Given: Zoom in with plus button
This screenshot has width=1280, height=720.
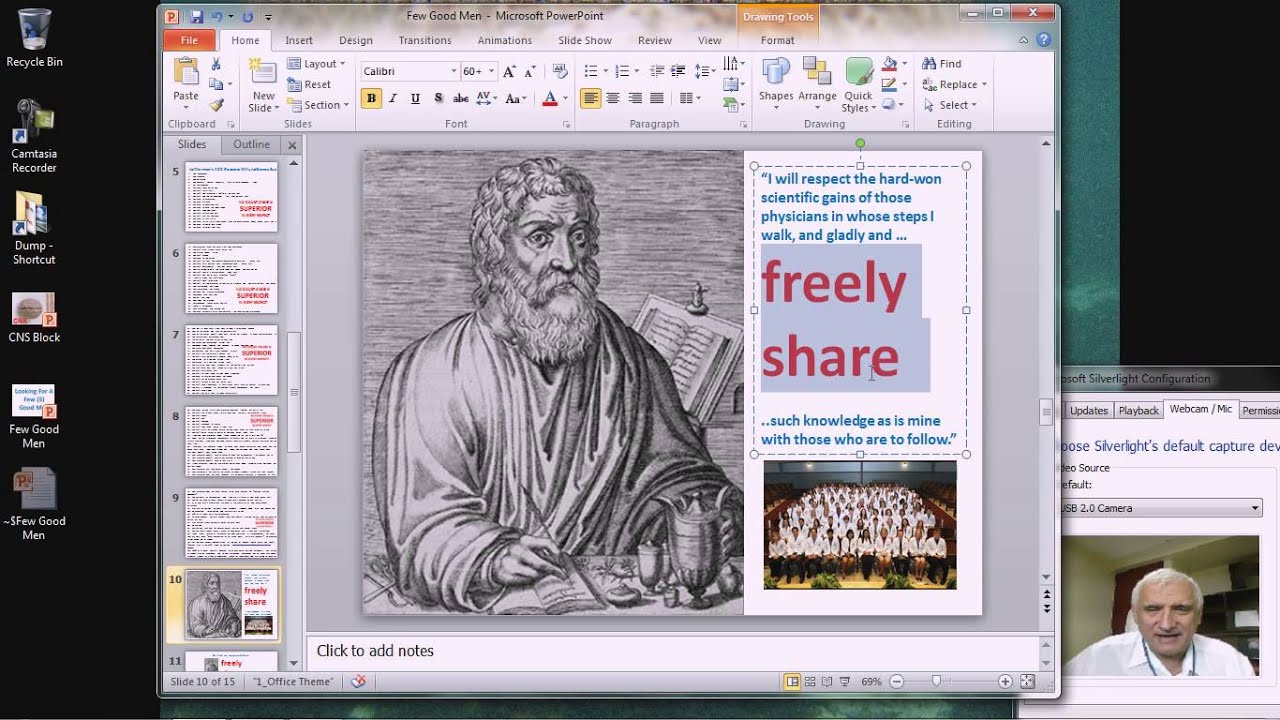Looking at the screenshot, I should [1005, 681].
